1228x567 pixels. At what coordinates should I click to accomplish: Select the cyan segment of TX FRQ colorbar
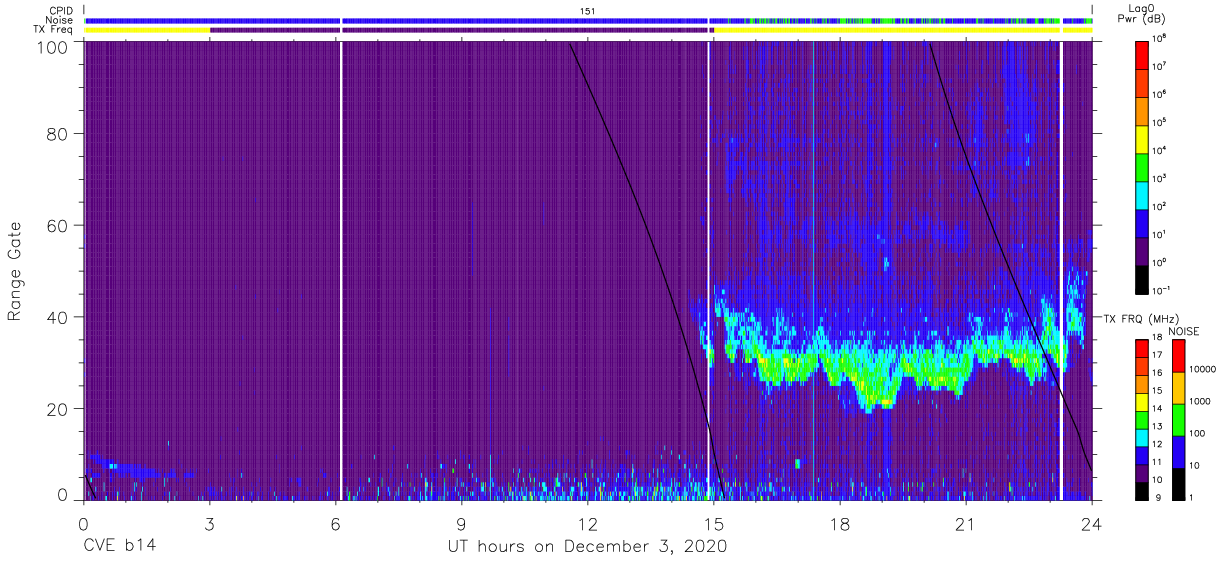[x=1142, y=436]
